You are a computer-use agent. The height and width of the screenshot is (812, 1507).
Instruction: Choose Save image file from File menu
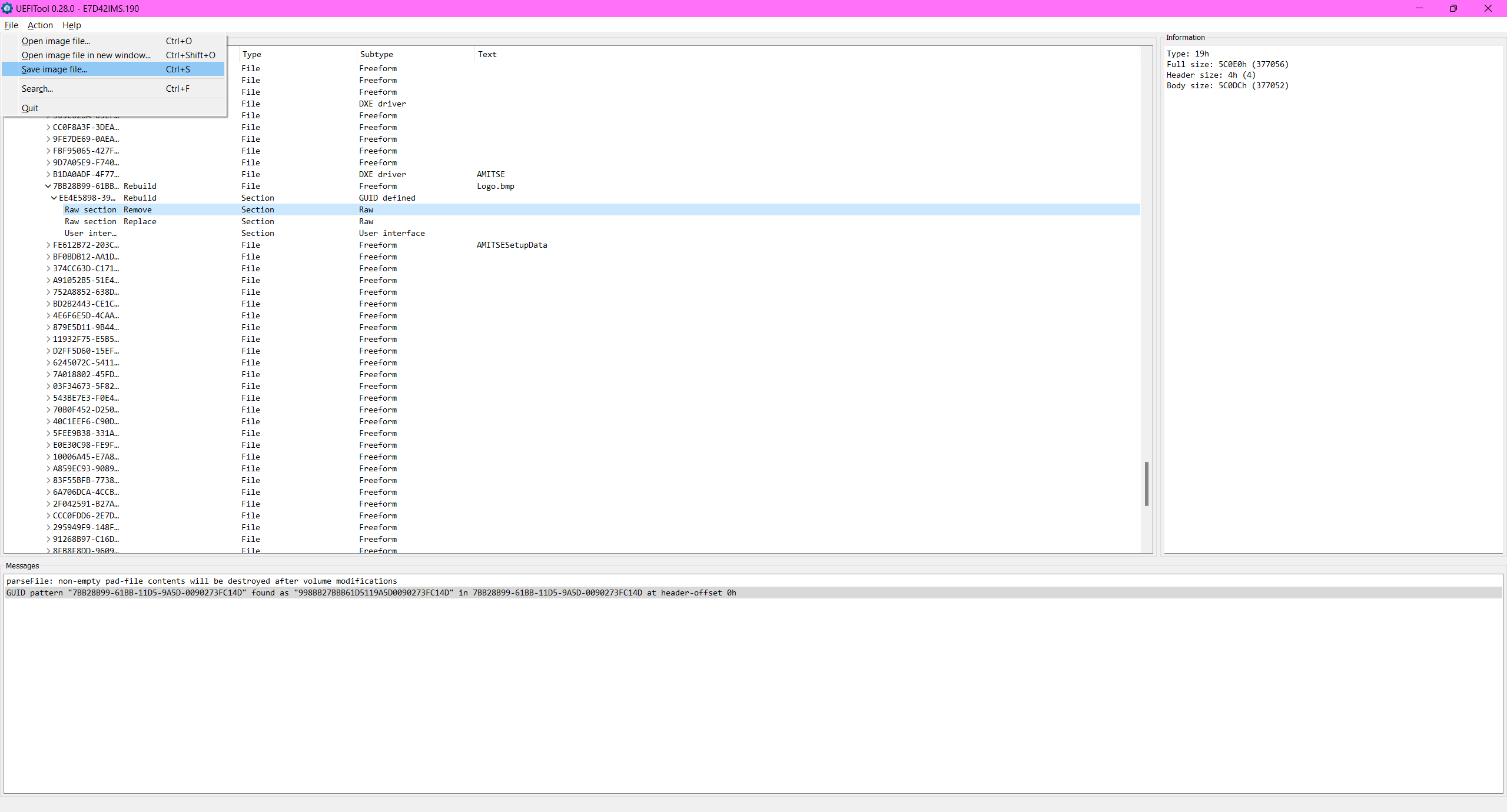click(54, 69)
